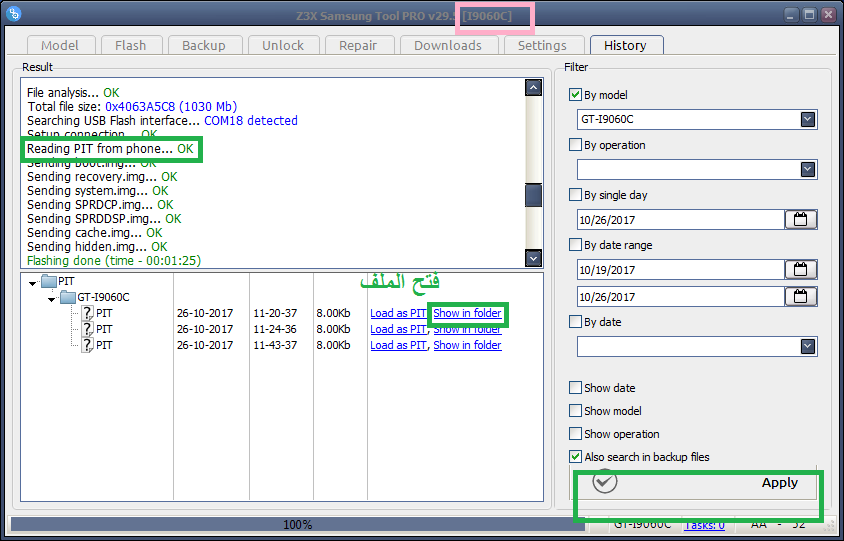844x541 pixels.
Task: Click Load as PIT for 11-24-36
Action: (398, 329)
